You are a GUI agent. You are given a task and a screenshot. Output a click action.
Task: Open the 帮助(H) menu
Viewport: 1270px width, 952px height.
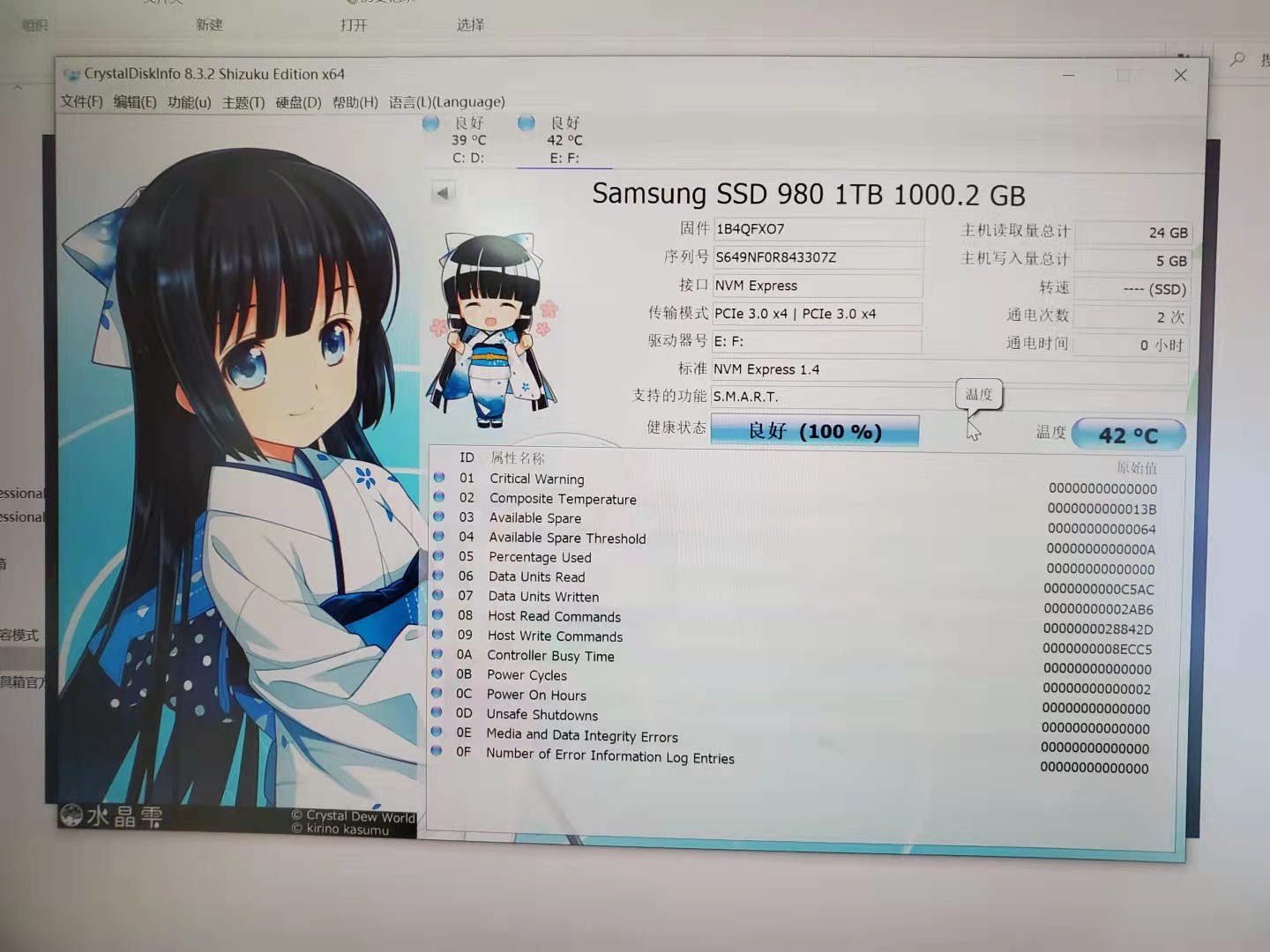[x=355, y=102]
